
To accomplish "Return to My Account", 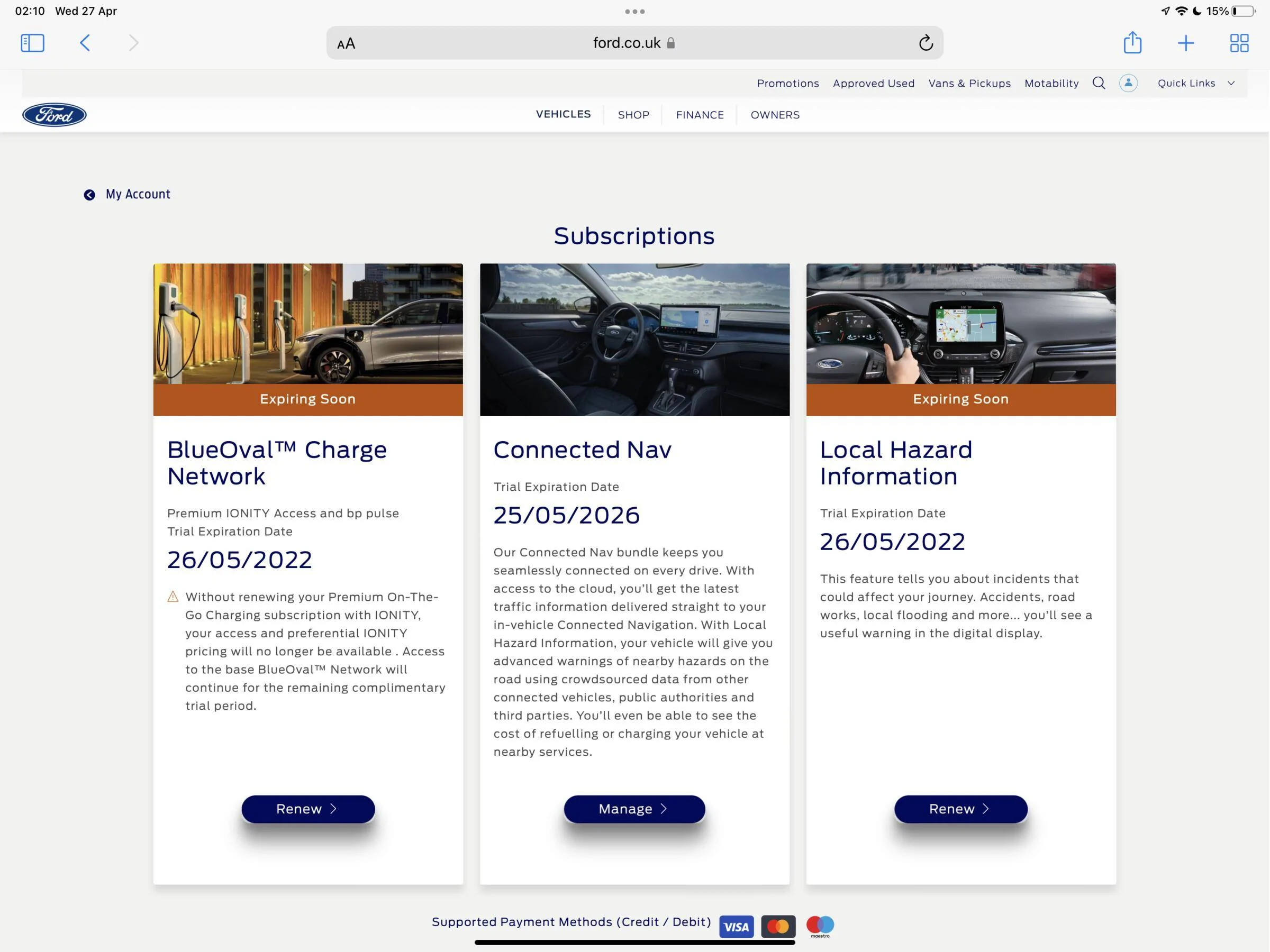I will point(138,195).
